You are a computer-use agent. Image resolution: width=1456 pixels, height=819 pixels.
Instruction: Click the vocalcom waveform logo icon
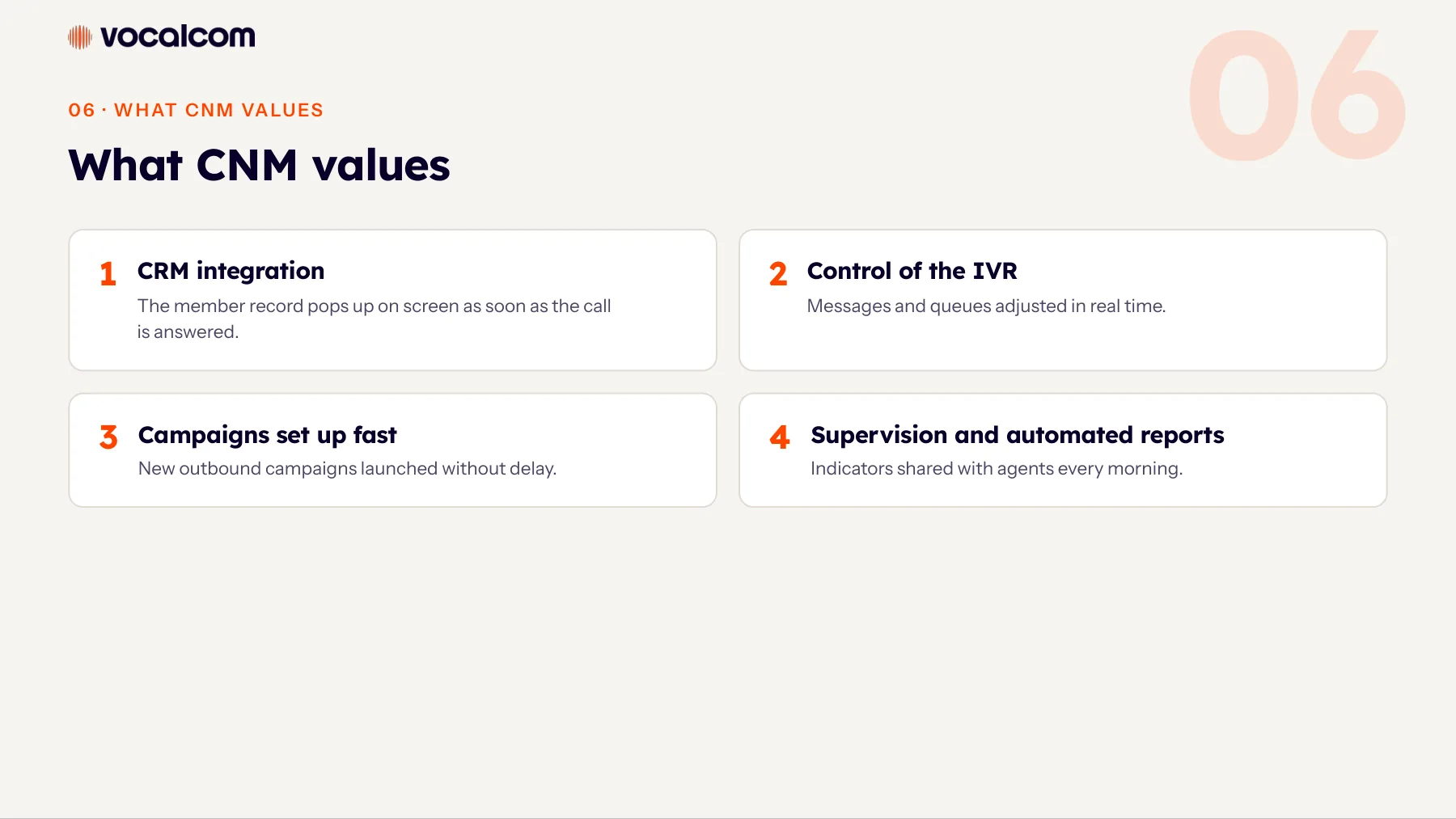tap(80, 37)
